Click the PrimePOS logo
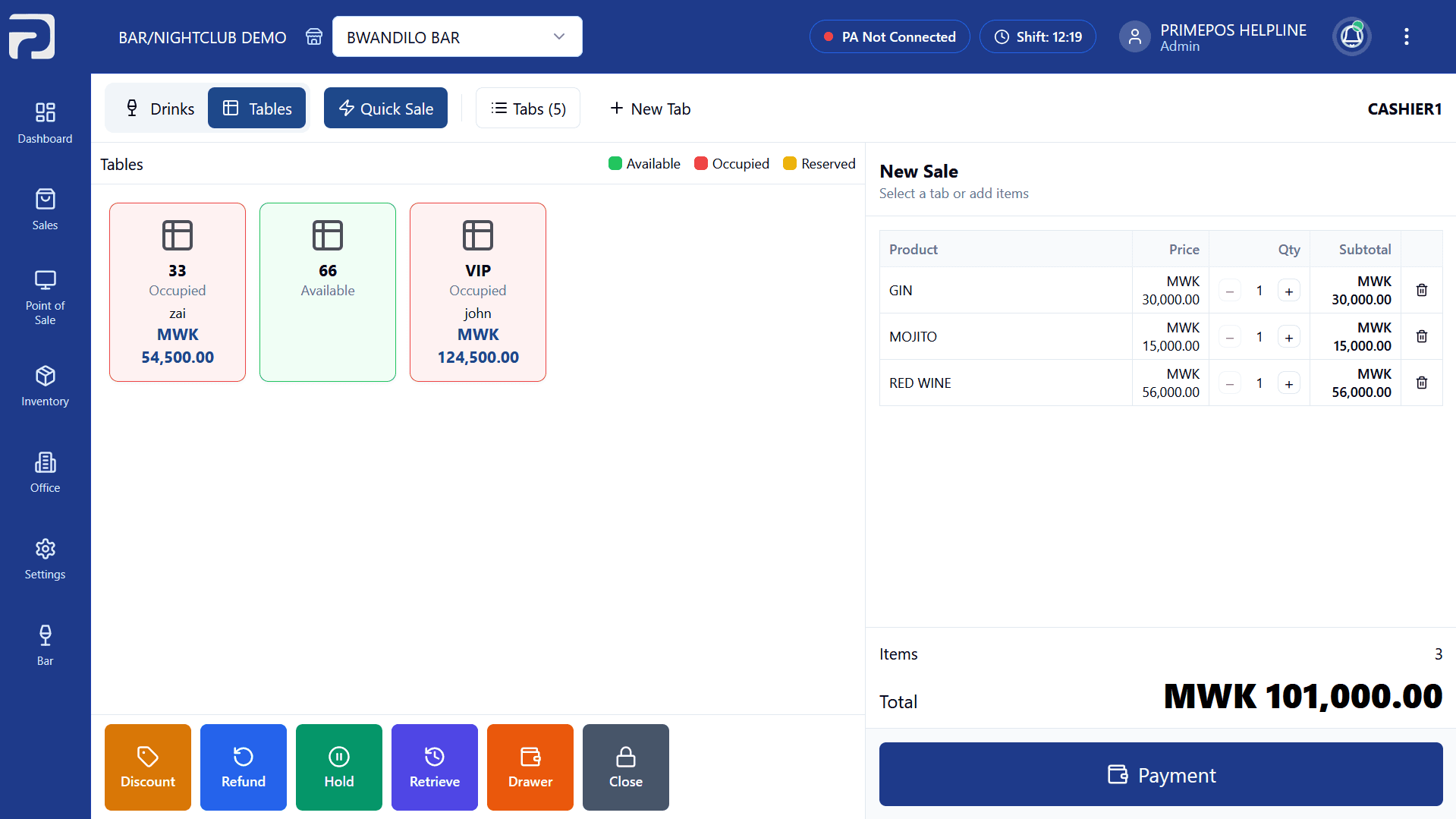Viewport: 1456px width, 819px height. pyautogui.click(x=32, y=36)
